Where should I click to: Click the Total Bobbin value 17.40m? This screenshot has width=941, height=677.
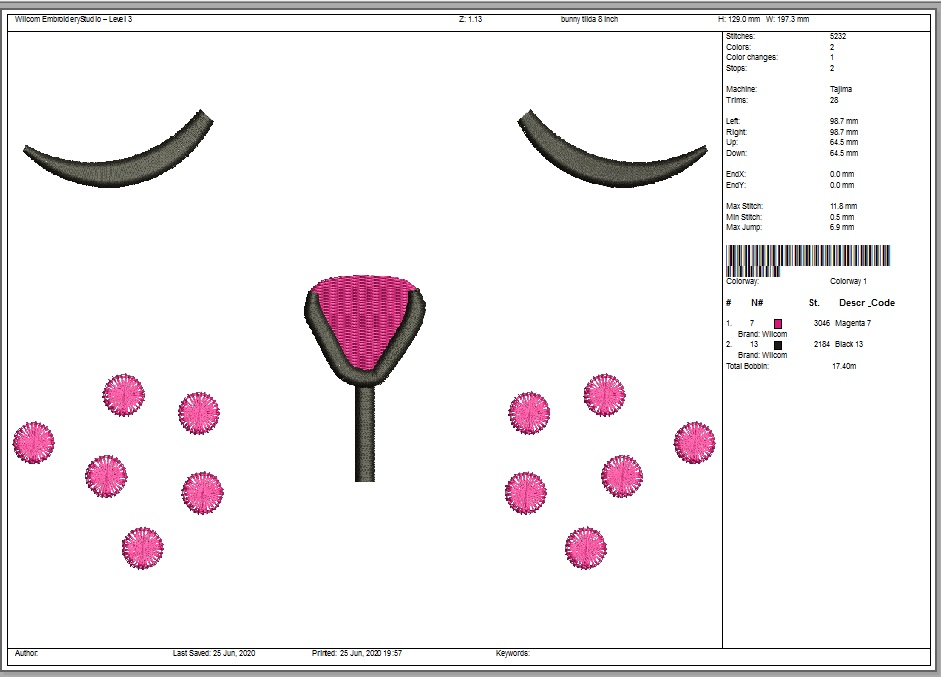844,366
